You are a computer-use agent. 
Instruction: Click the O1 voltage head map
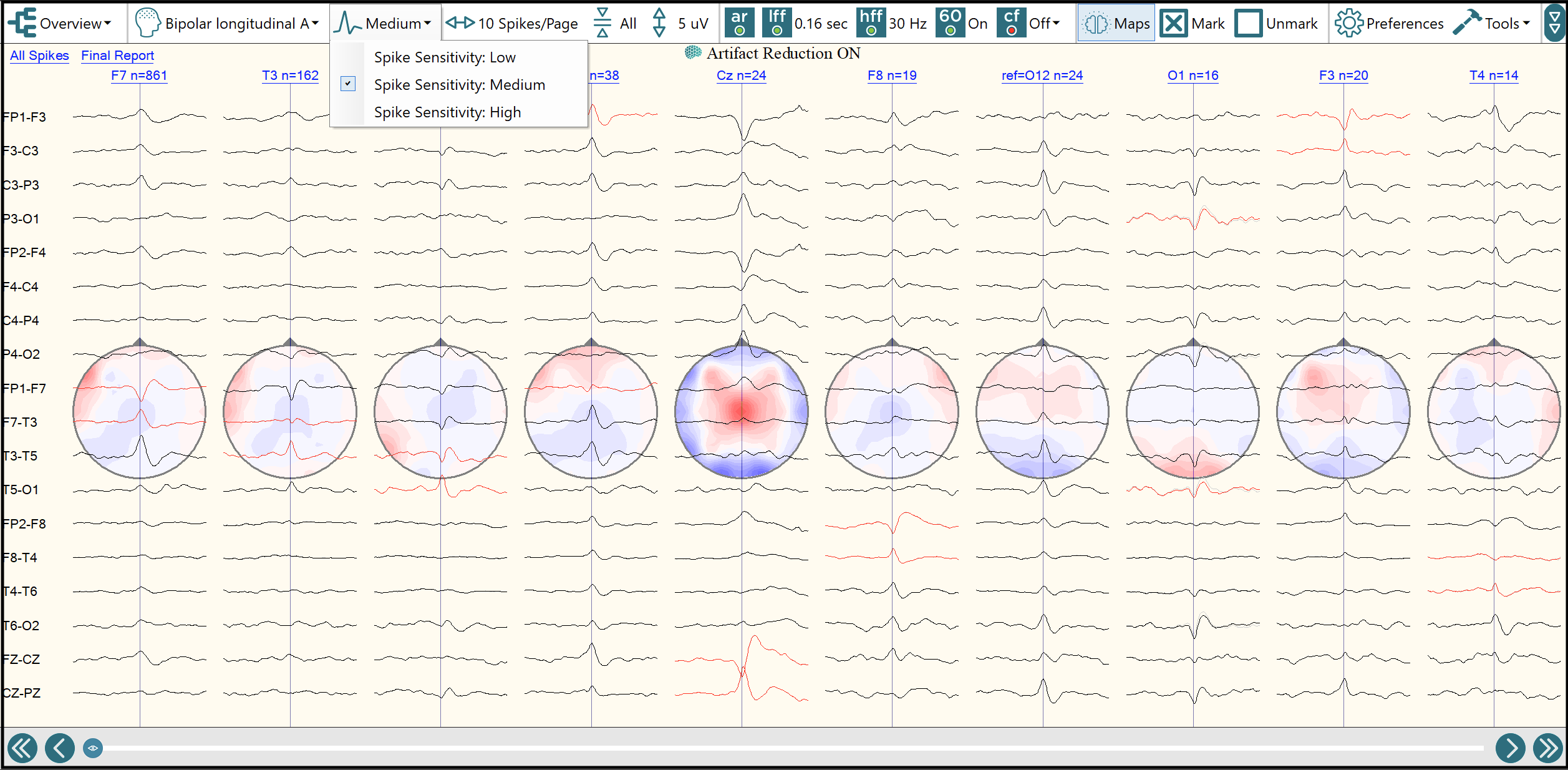tap(1193, 411)
